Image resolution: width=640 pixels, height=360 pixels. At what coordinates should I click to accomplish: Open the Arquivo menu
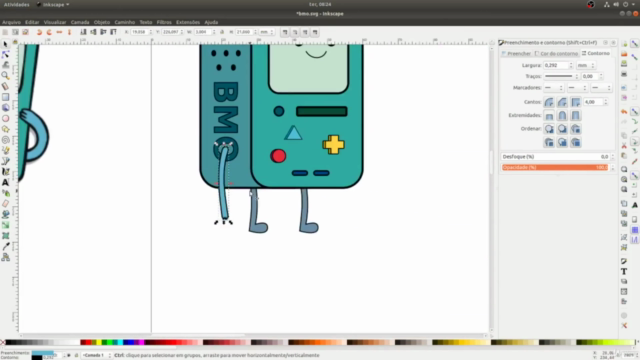(11, 22)
